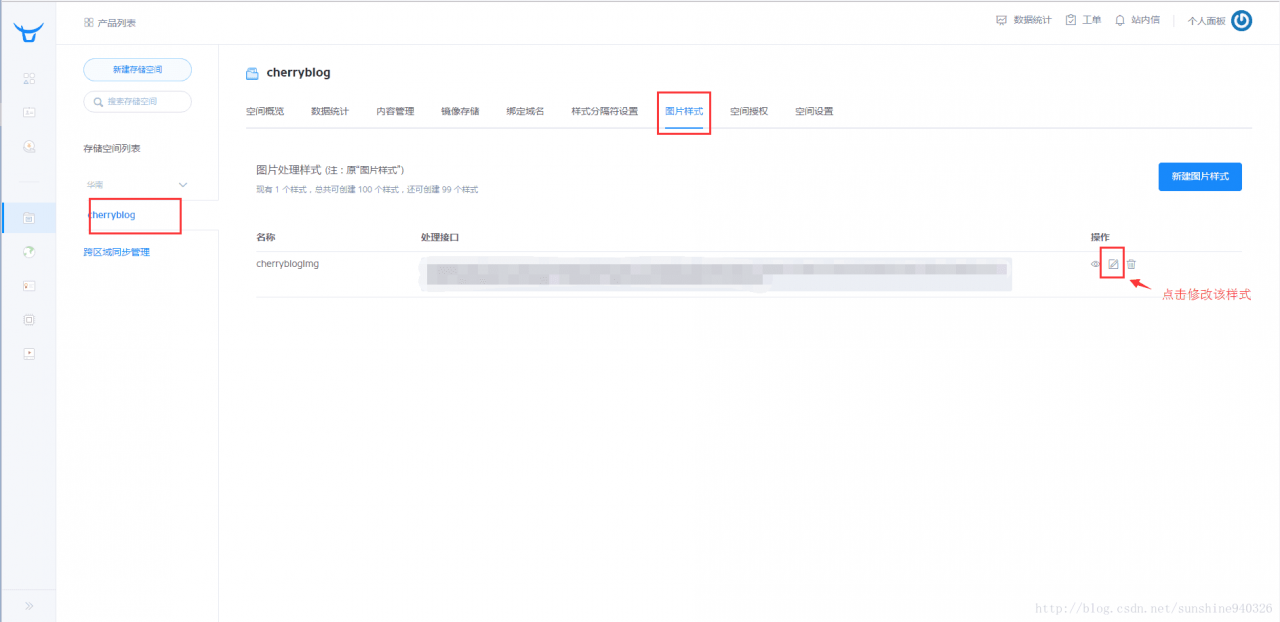The image size is (1280, 622).
Task: Click 新建图片样式 button
Action: (x=1200, y=176)
